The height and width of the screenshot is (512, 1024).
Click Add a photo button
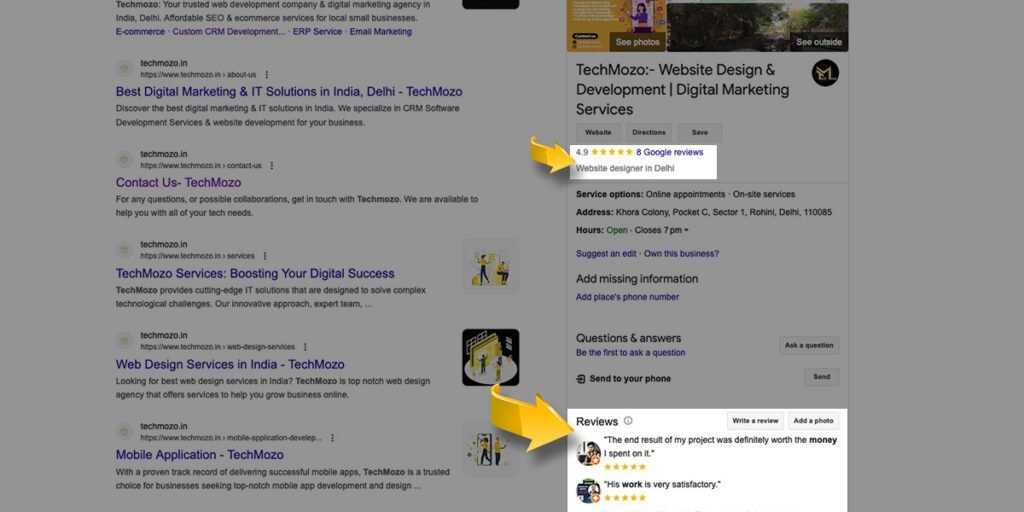click(813, 421)
